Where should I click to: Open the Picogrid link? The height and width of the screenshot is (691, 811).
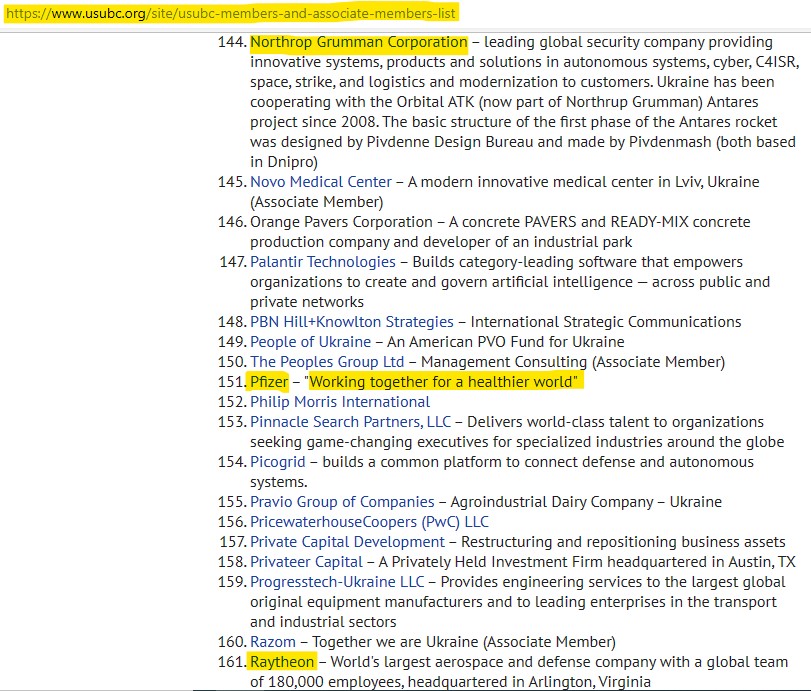coord(278,462)
